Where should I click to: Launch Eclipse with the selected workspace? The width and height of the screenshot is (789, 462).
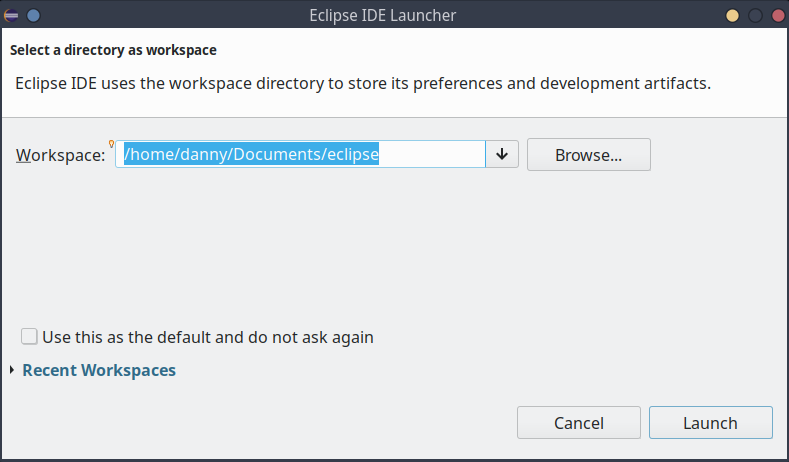710,423
